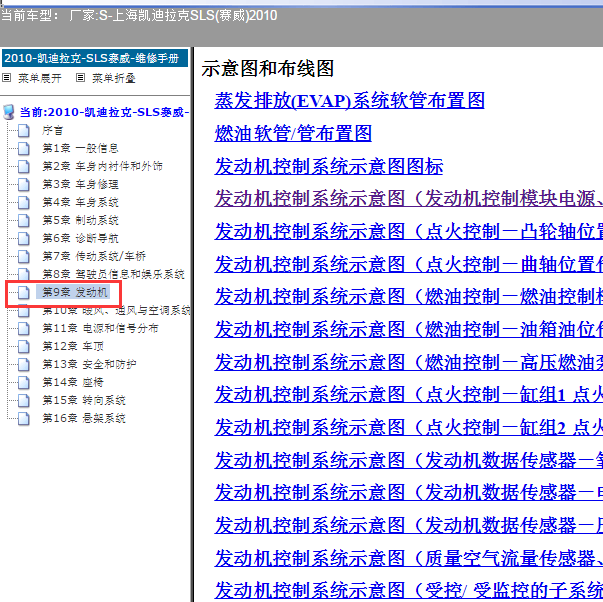603x602 pixels.
Task: Open 第11章 电源和信号分布
Action: (100, 329)
